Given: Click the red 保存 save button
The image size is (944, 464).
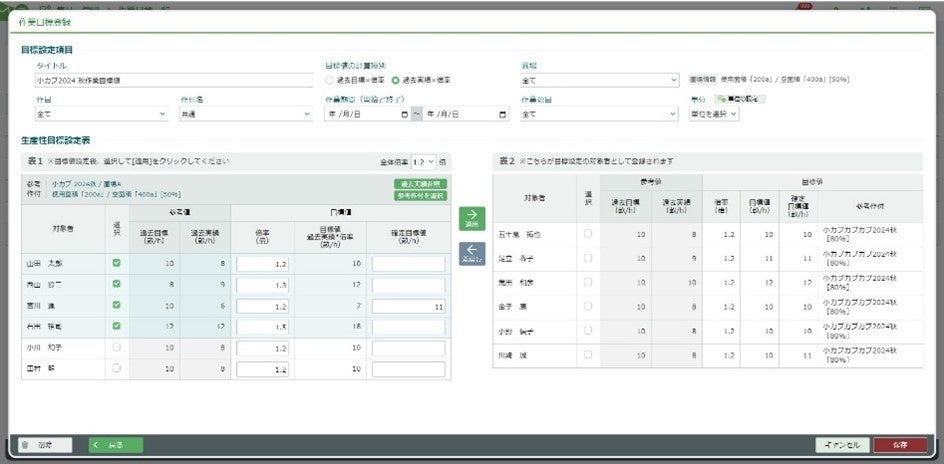Looking at the screenshot, I should click(x=900, y=445).
